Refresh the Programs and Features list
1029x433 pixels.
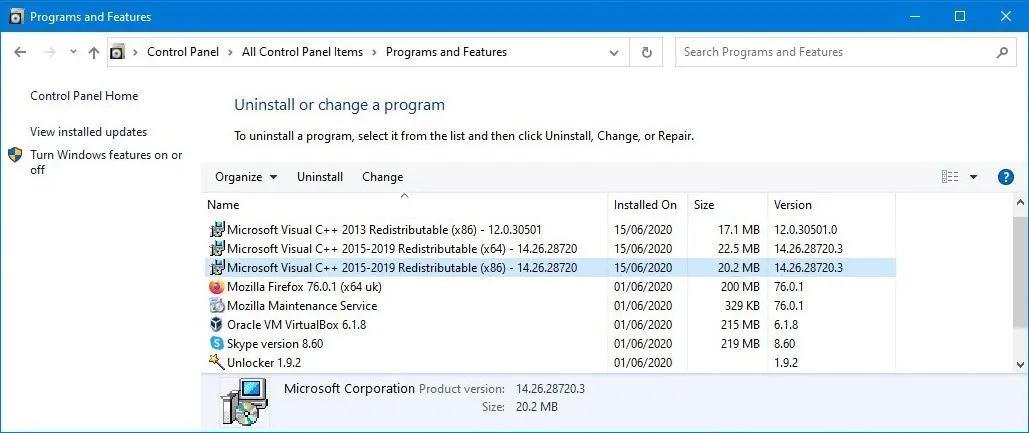646,52
